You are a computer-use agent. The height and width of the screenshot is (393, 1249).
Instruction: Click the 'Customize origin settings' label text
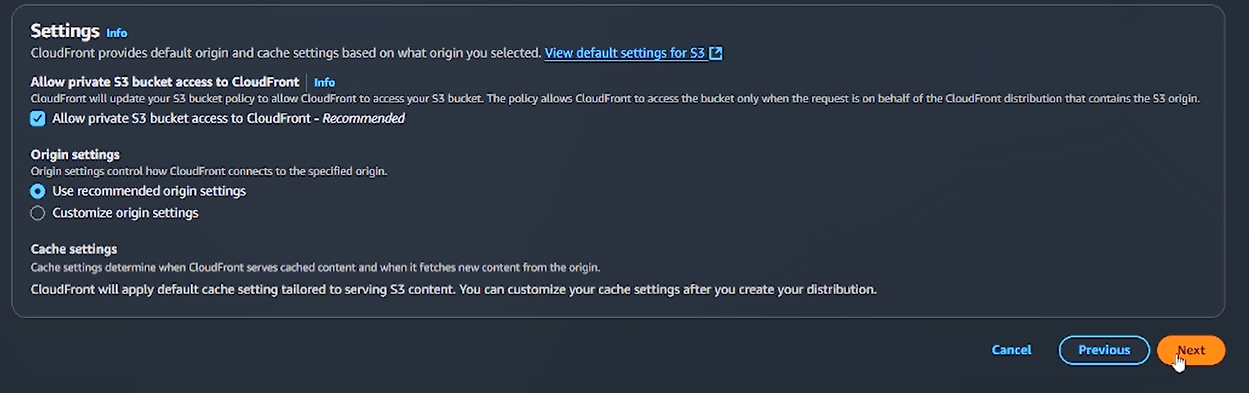pos(125,213)
